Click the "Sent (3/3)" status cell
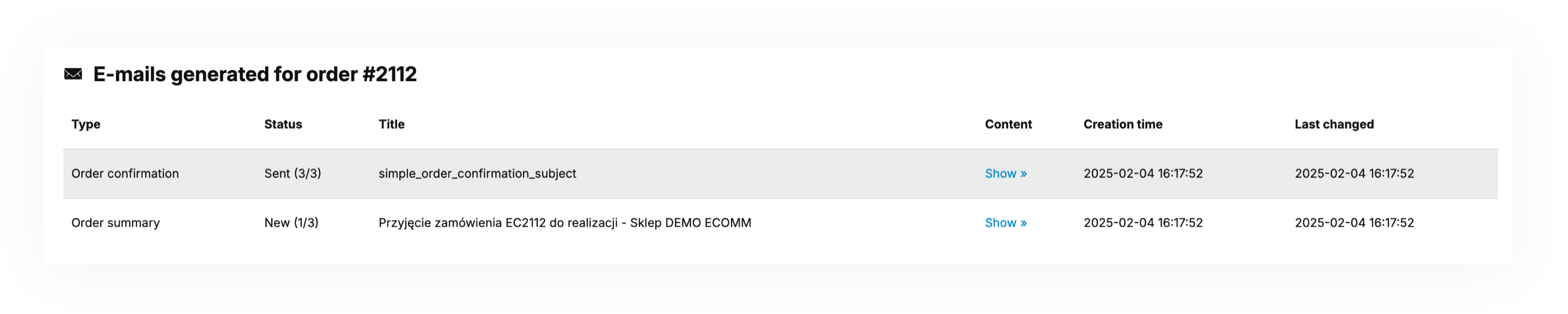This screenshot has height=314, width=1568. tap(292, 174)
